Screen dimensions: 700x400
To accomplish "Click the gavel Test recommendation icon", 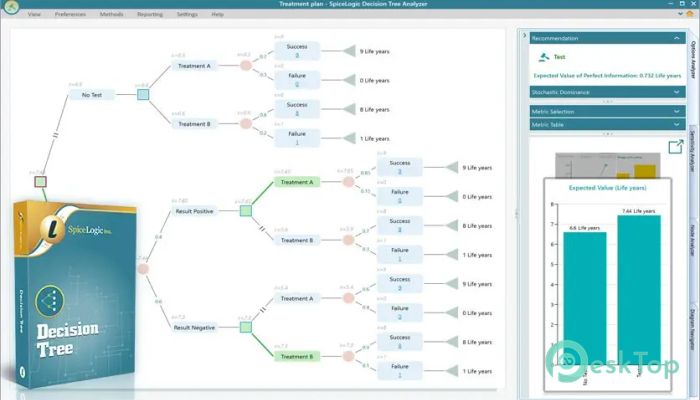I will coord(544,57).
